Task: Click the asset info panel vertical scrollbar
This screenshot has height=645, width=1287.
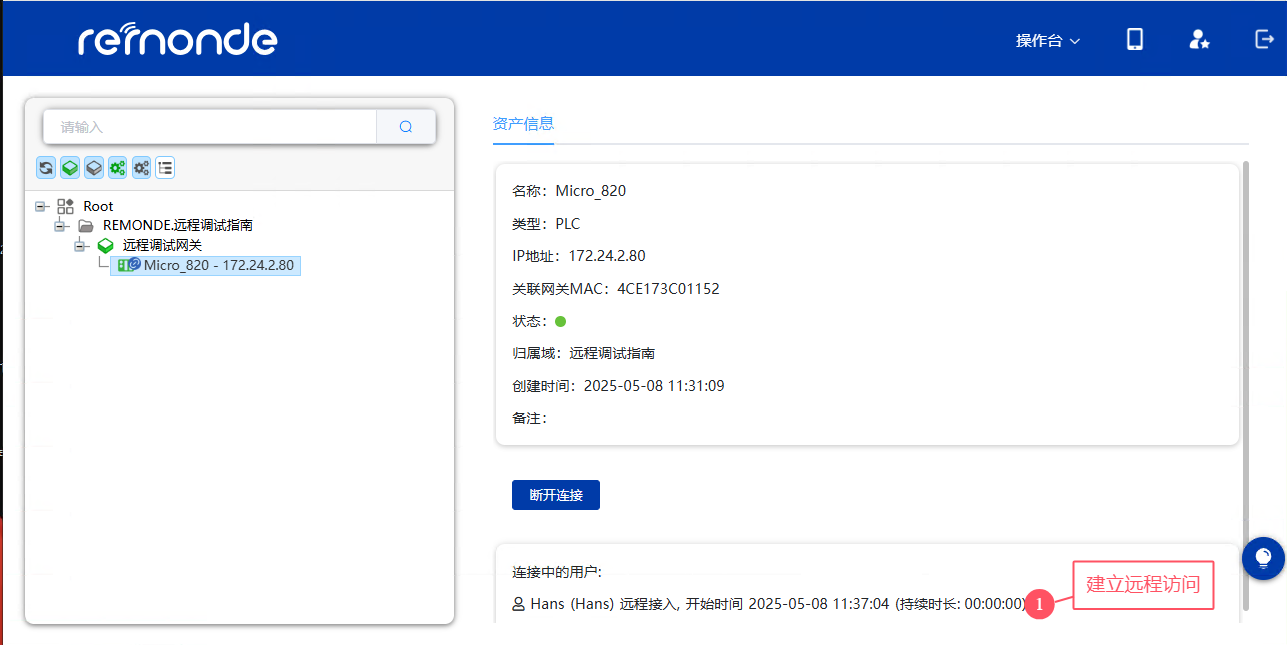Action: [1245, 385]
